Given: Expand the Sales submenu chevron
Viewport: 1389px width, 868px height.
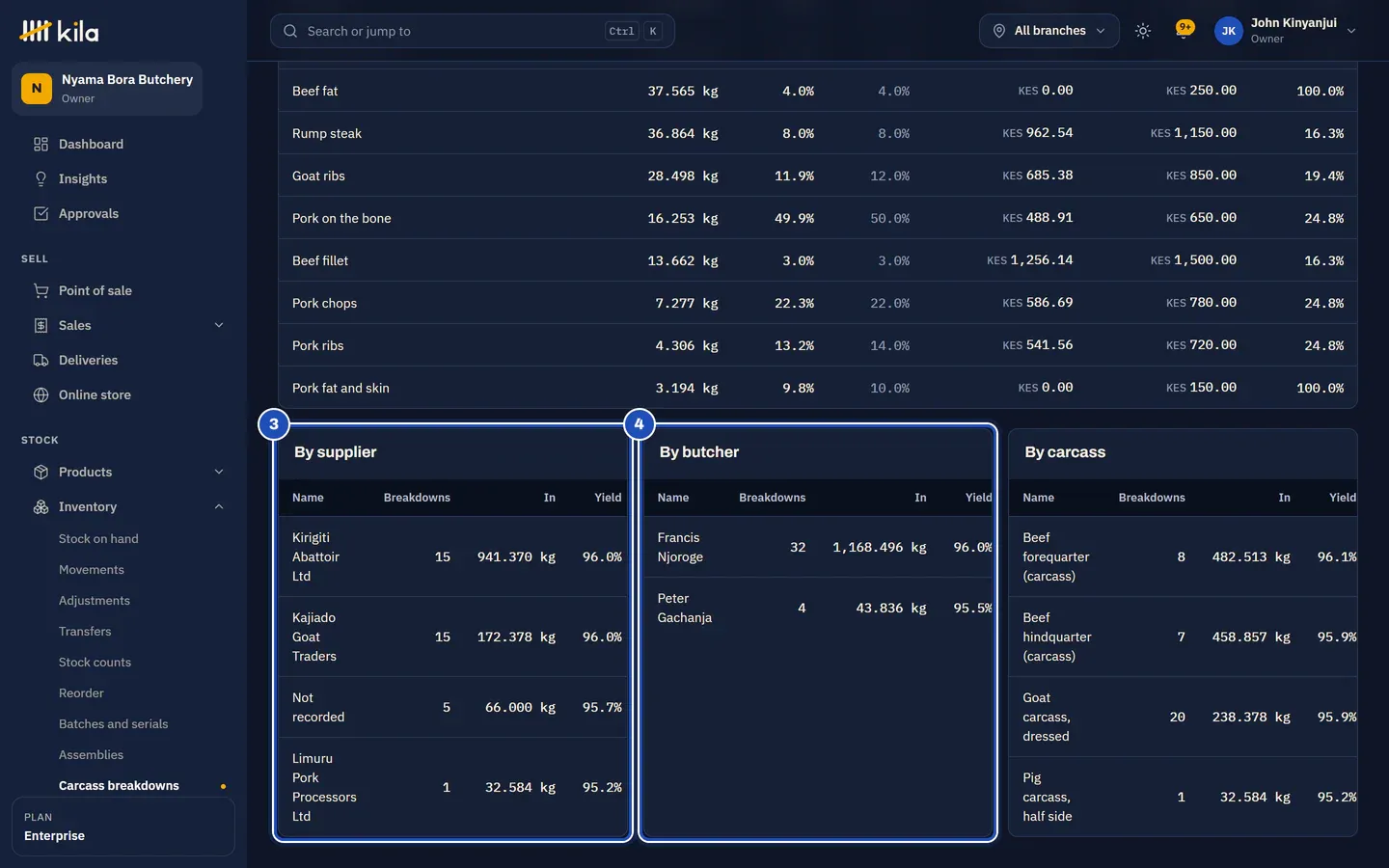Looking at the screenshot, I should [x=219, y=325].
